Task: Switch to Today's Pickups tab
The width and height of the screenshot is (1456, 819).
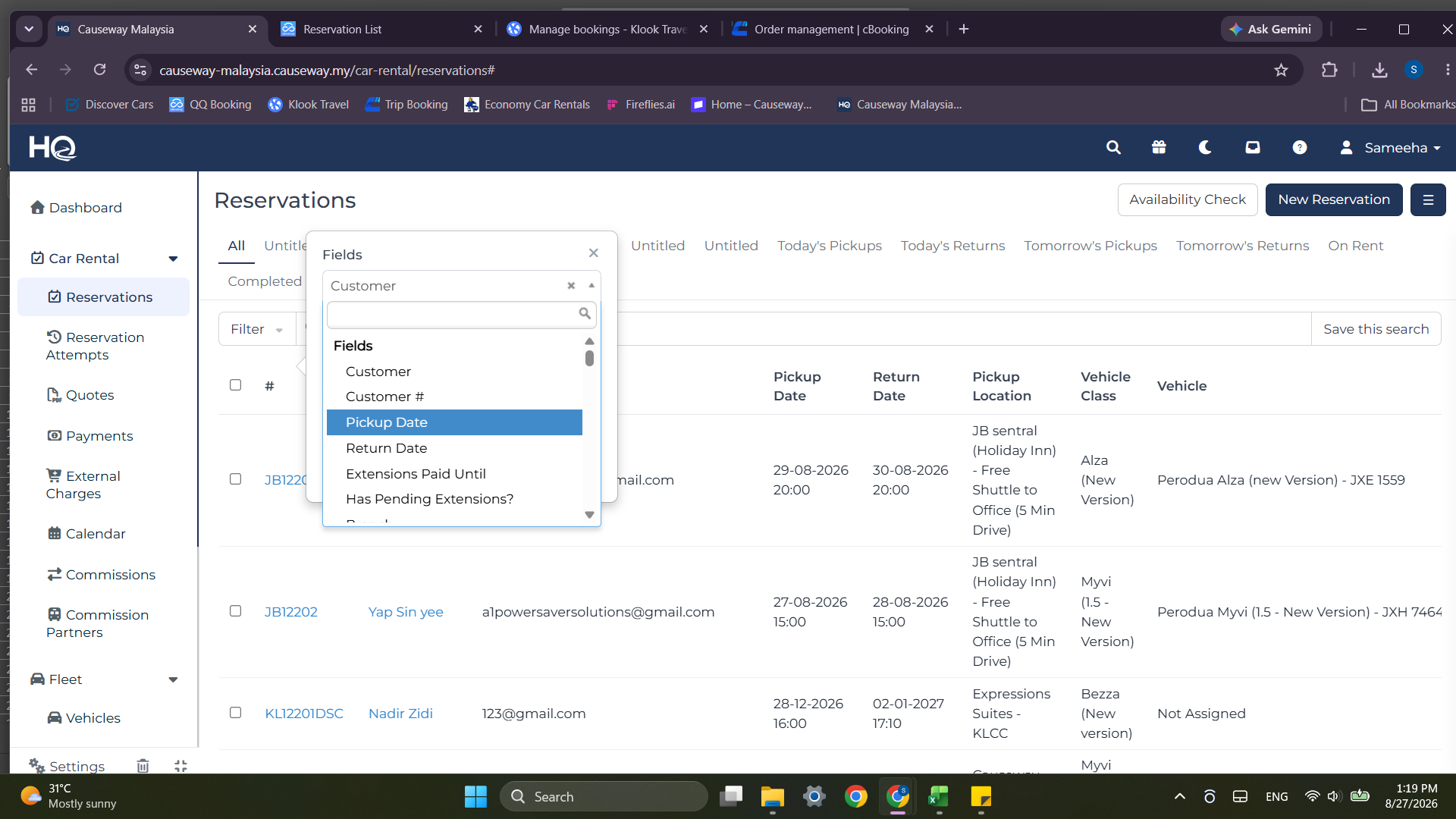Action: [830, 246]
